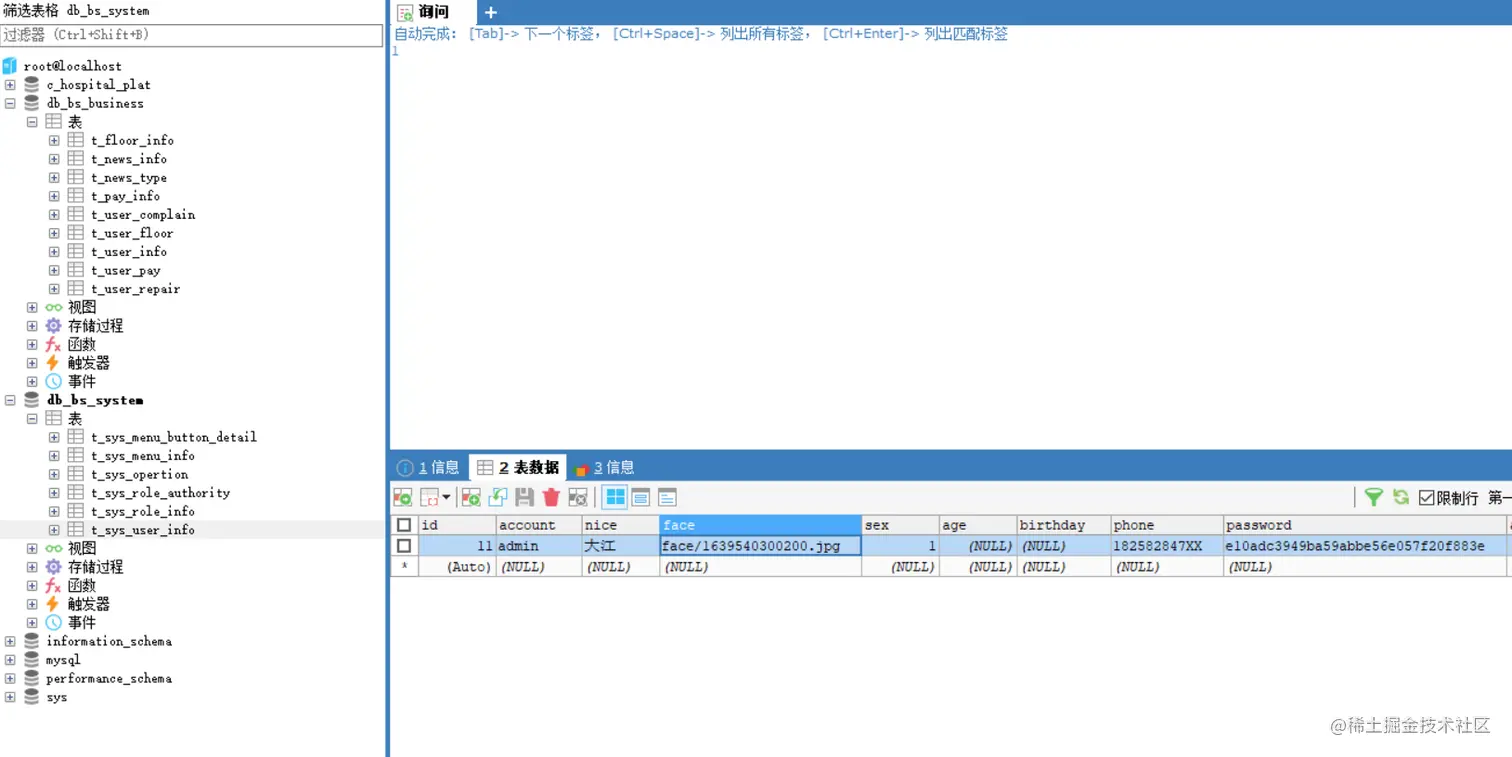Viewport: 1512px width, 757px height.
Task: Click the filter input field in object browser
Action: point(191,35)
